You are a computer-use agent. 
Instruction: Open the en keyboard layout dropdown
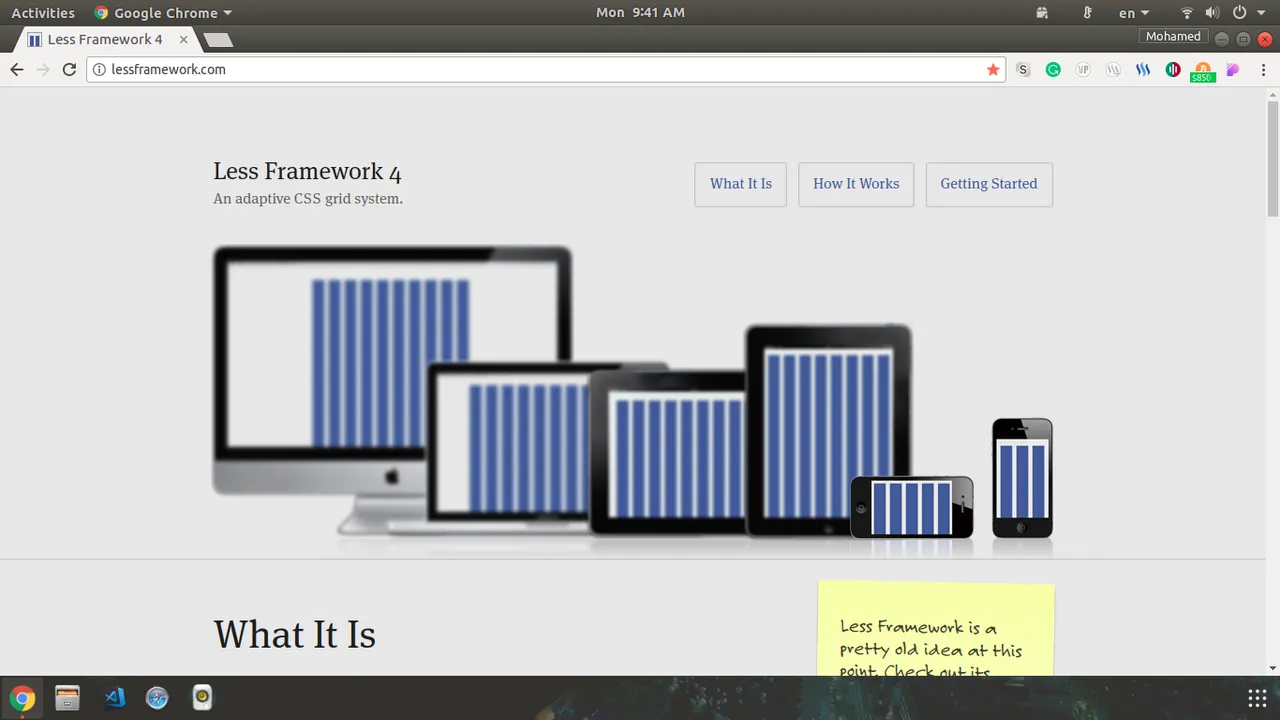point(1134,13)
